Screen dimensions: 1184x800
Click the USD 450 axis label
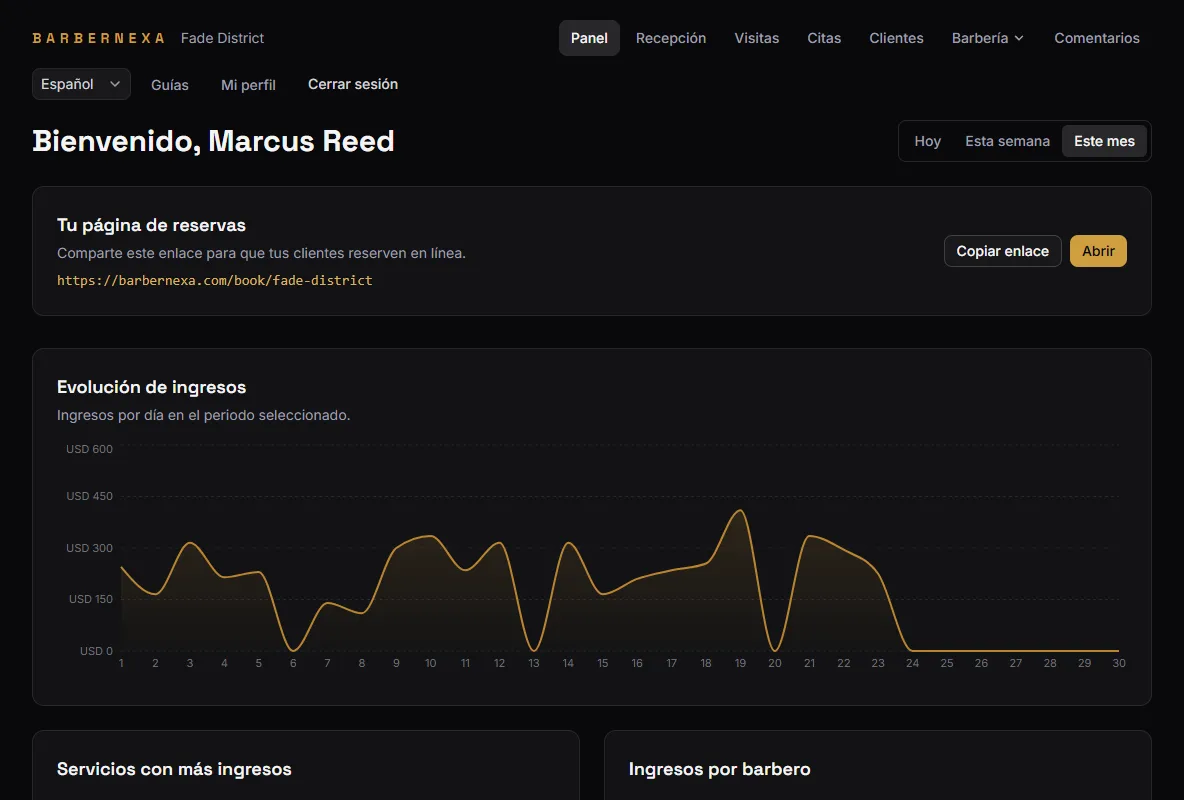click(x=89, y=496)
